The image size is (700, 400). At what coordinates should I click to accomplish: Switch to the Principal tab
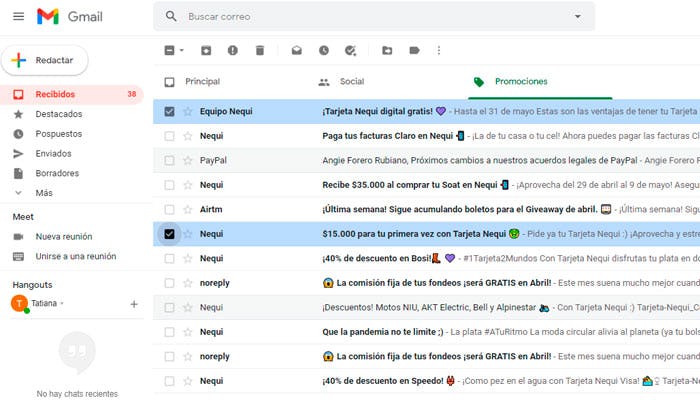(202, 82)
